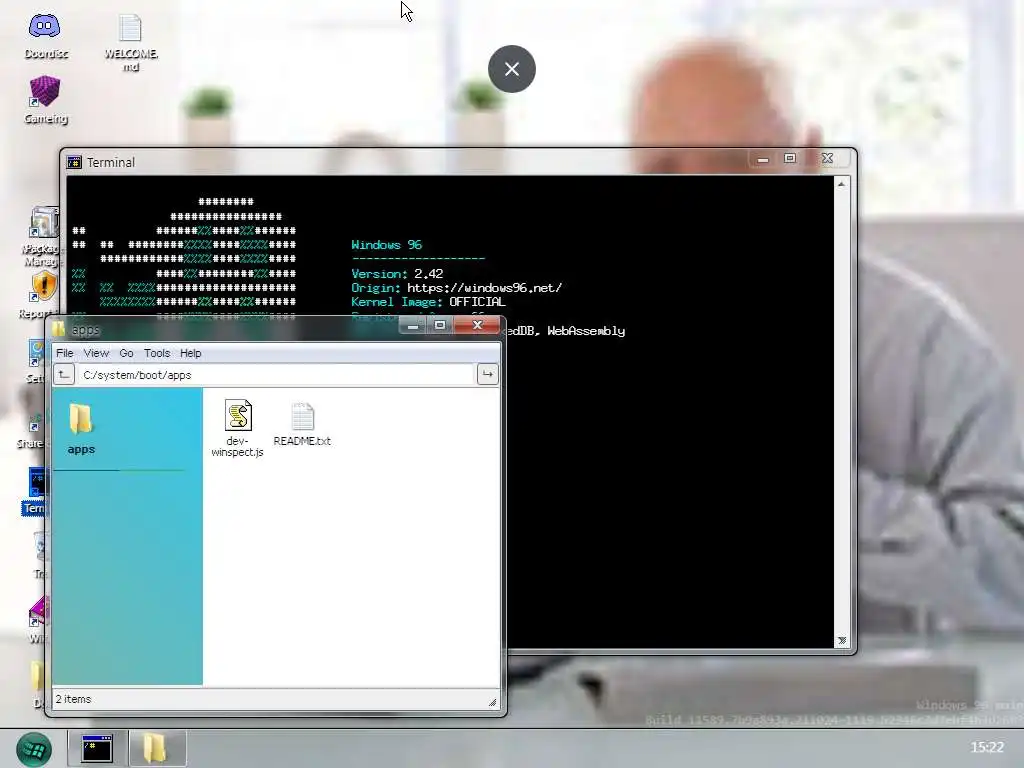Switch to Terminal via taskbar button
Screen dimensions: 1024x768
tap(97, 748)
